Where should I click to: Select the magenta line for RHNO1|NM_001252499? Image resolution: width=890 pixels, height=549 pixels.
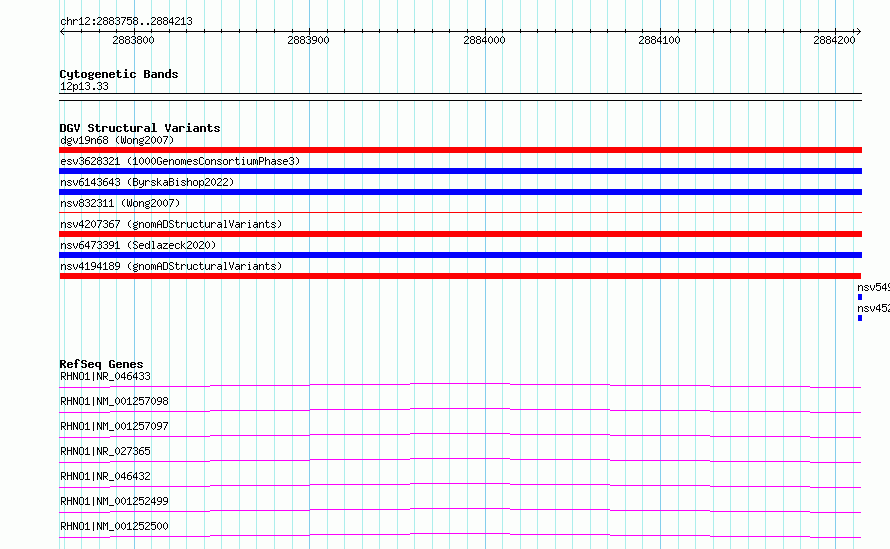(460, 510)
